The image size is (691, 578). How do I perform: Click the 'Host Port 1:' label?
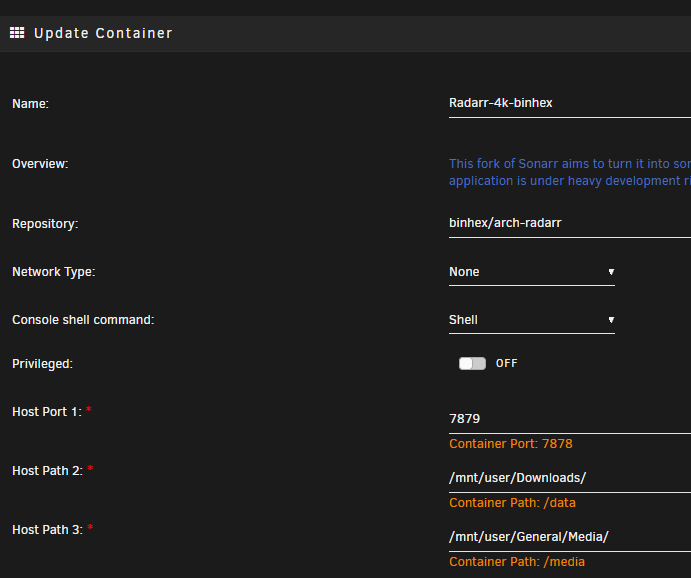pyautogui.click(x=47, y=412)
